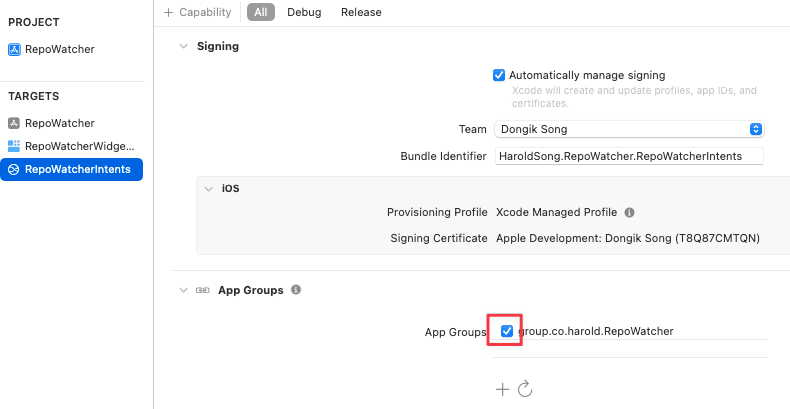Collapse the Signing section
This screenshot has width=790, height=409.
(x=183, y=46)
